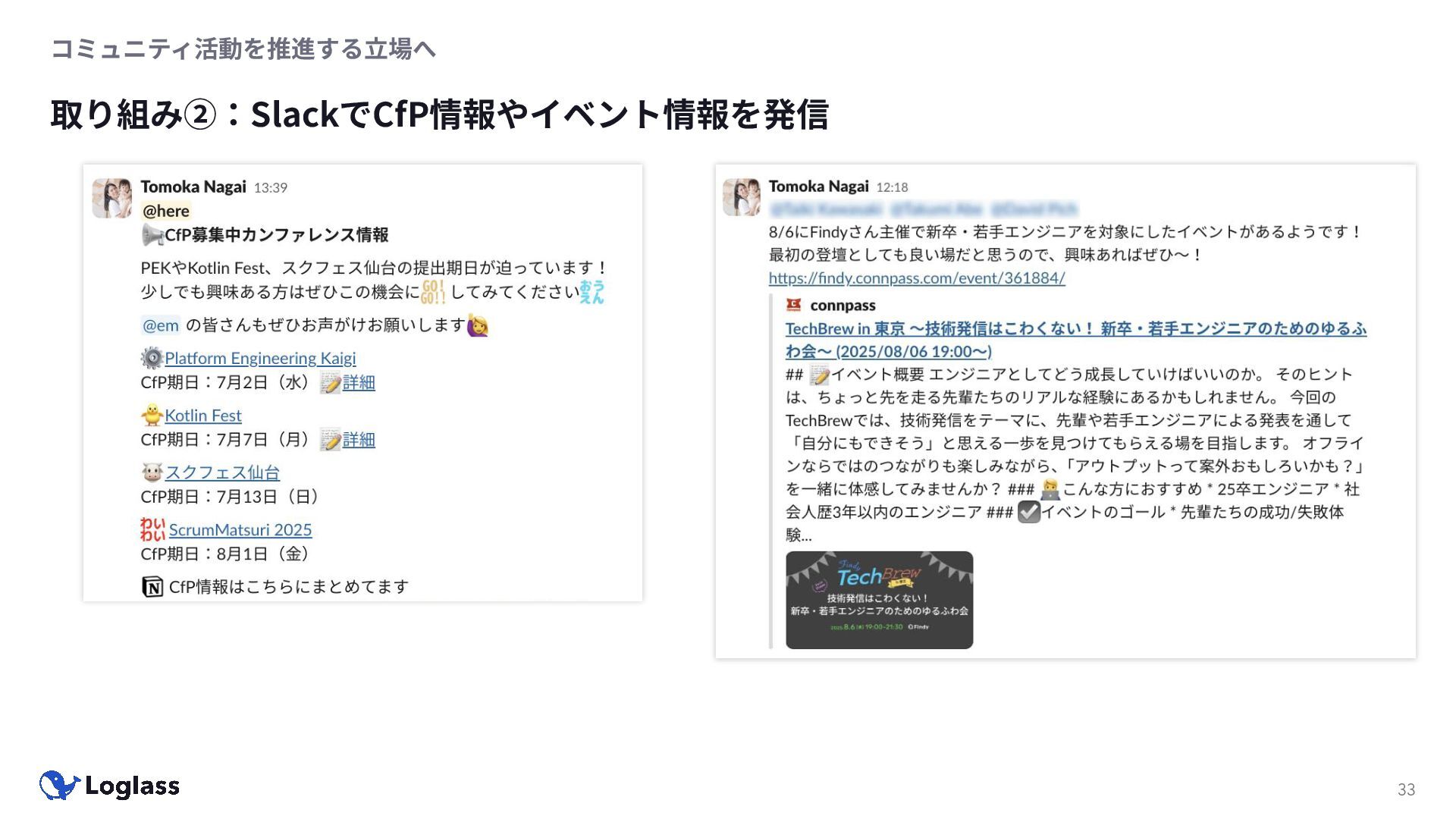Viewport: 1456px width, 819px height.
Task: Open the スクフェス仙台 link
Action: tap(222, 472)
